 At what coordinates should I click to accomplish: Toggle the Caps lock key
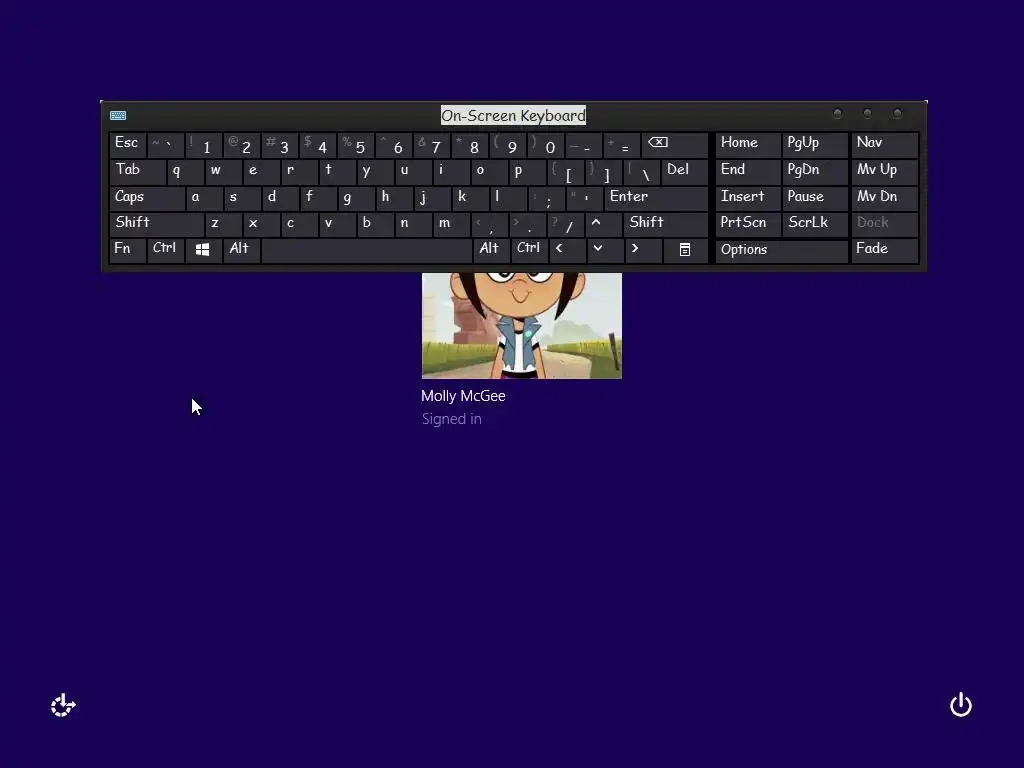coord(147,197)
